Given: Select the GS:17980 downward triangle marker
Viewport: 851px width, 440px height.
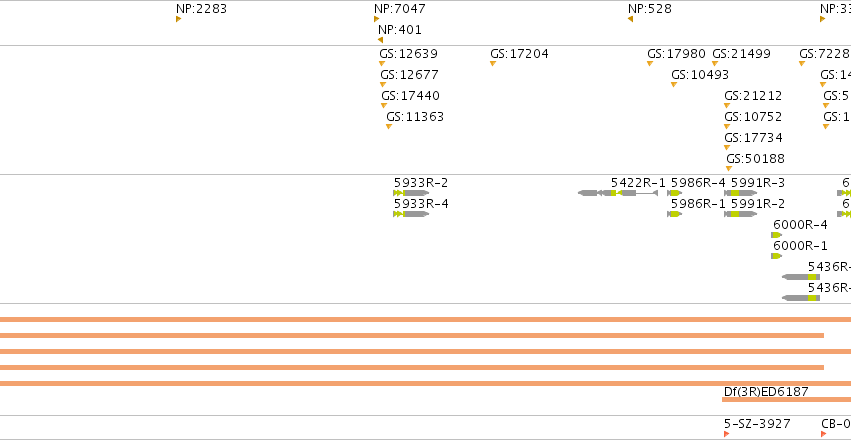Looking at the screenshot, I should 650,64.
